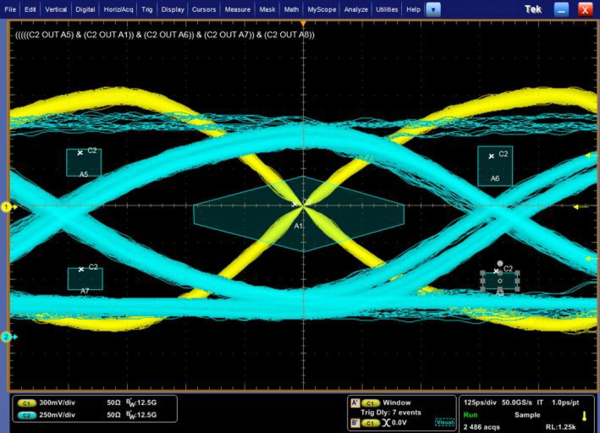Screen dimensions: 600x433
Task: Click the C1 300mV/div channel badge
Action: pos(25,400)
